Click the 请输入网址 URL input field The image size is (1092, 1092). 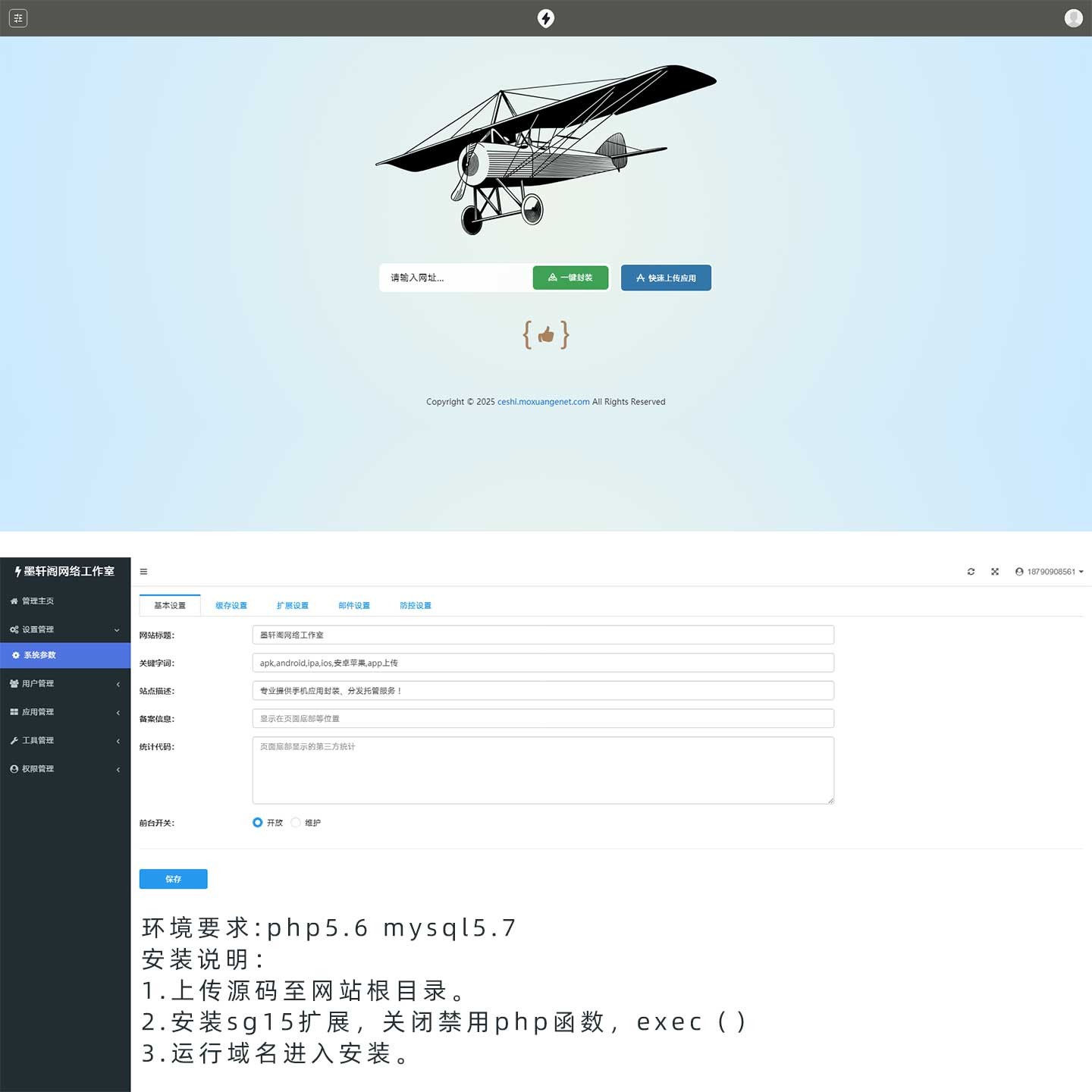point(455,278)
